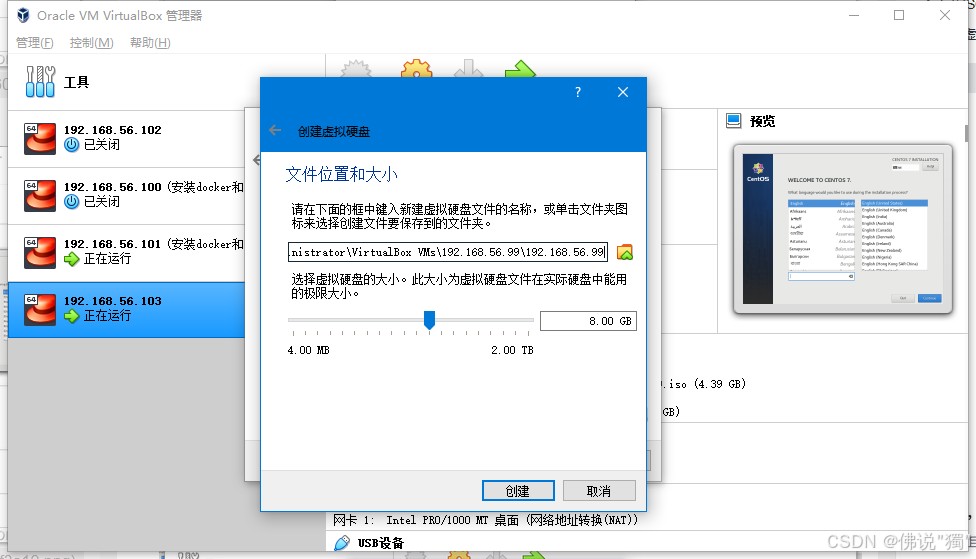Click the 网卡 1 network adapter text
This screenshot has width=976, height=559.
(x=485, y=520)
